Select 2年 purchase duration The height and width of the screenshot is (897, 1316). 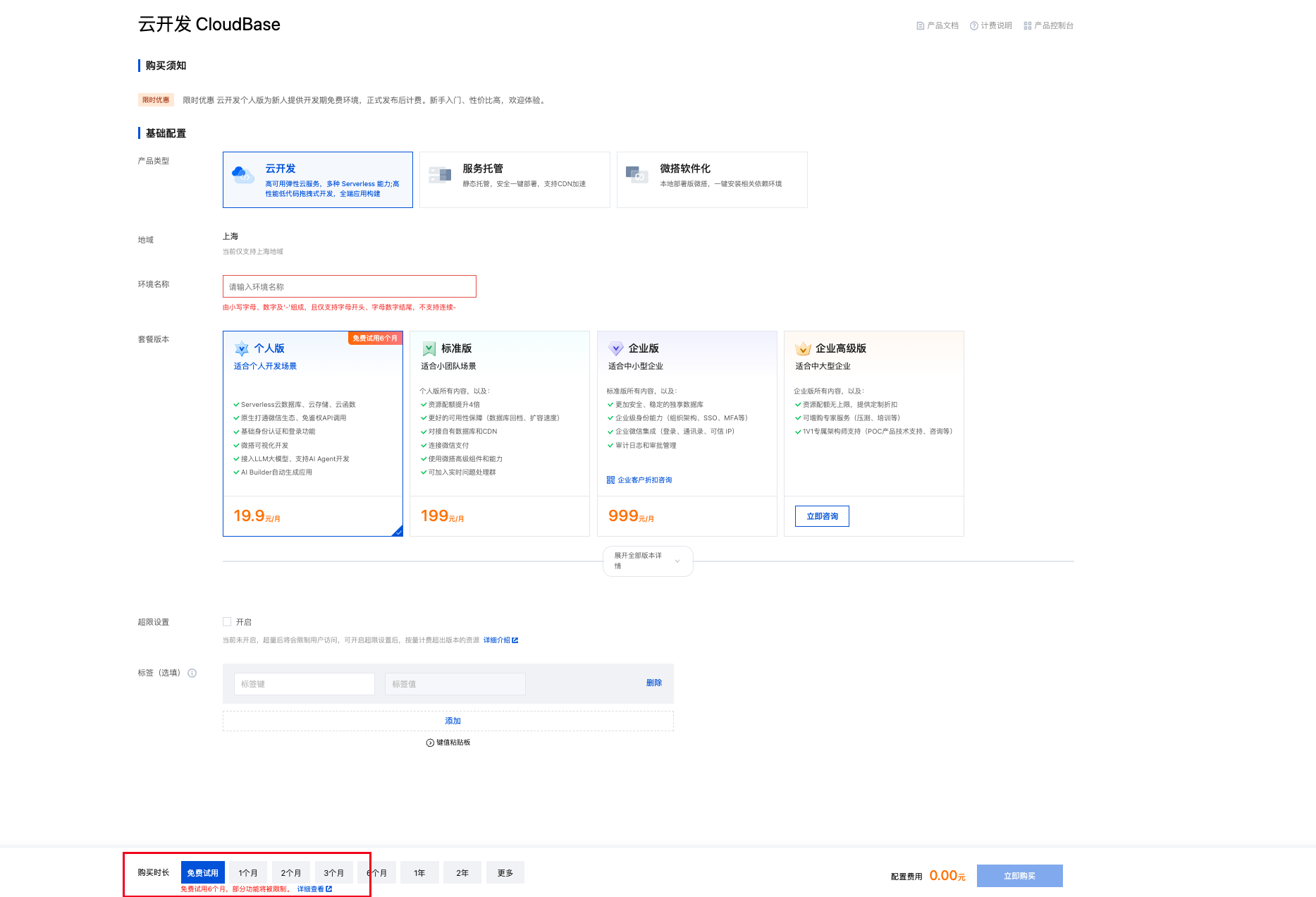click(x=462, y=872)
